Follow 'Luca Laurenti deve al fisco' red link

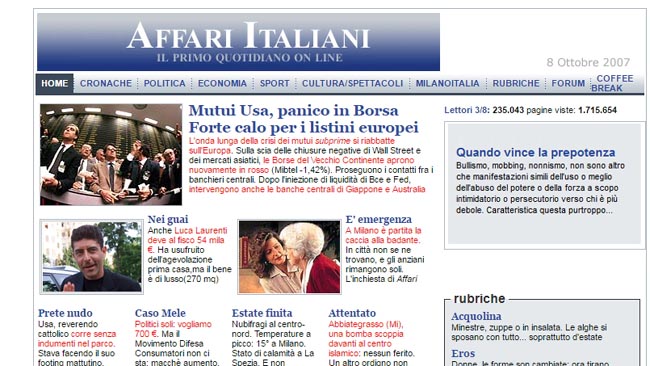click(x=188, y=240)
